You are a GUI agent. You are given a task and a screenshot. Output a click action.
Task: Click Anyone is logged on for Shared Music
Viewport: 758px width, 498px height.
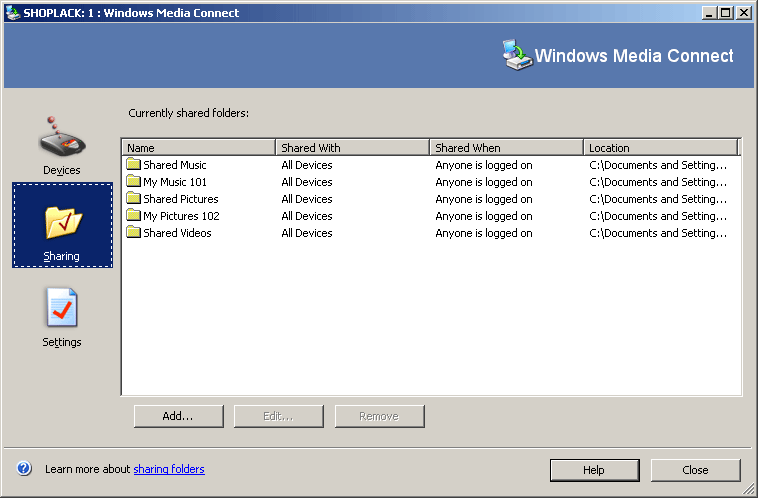click(x=484, y=165)
